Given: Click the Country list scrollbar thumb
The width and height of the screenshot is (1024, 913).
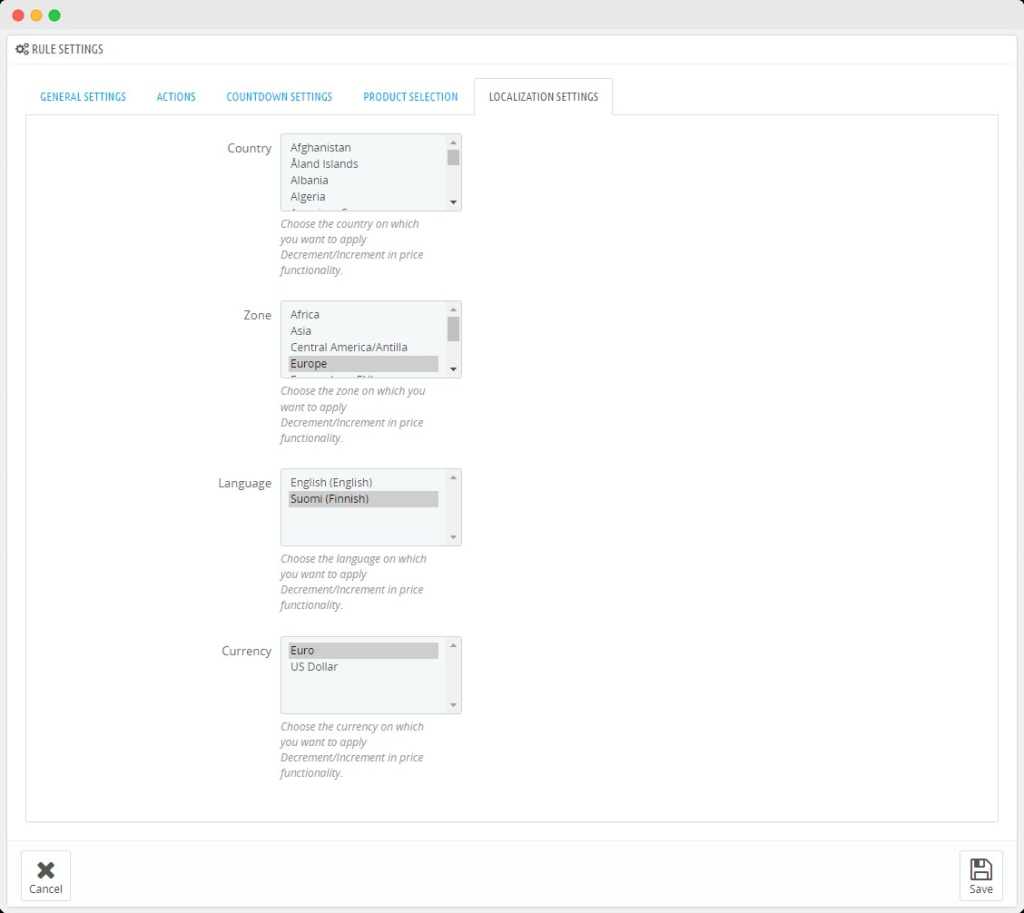Looking at the screenshot, I should click(x=453, y=157).
